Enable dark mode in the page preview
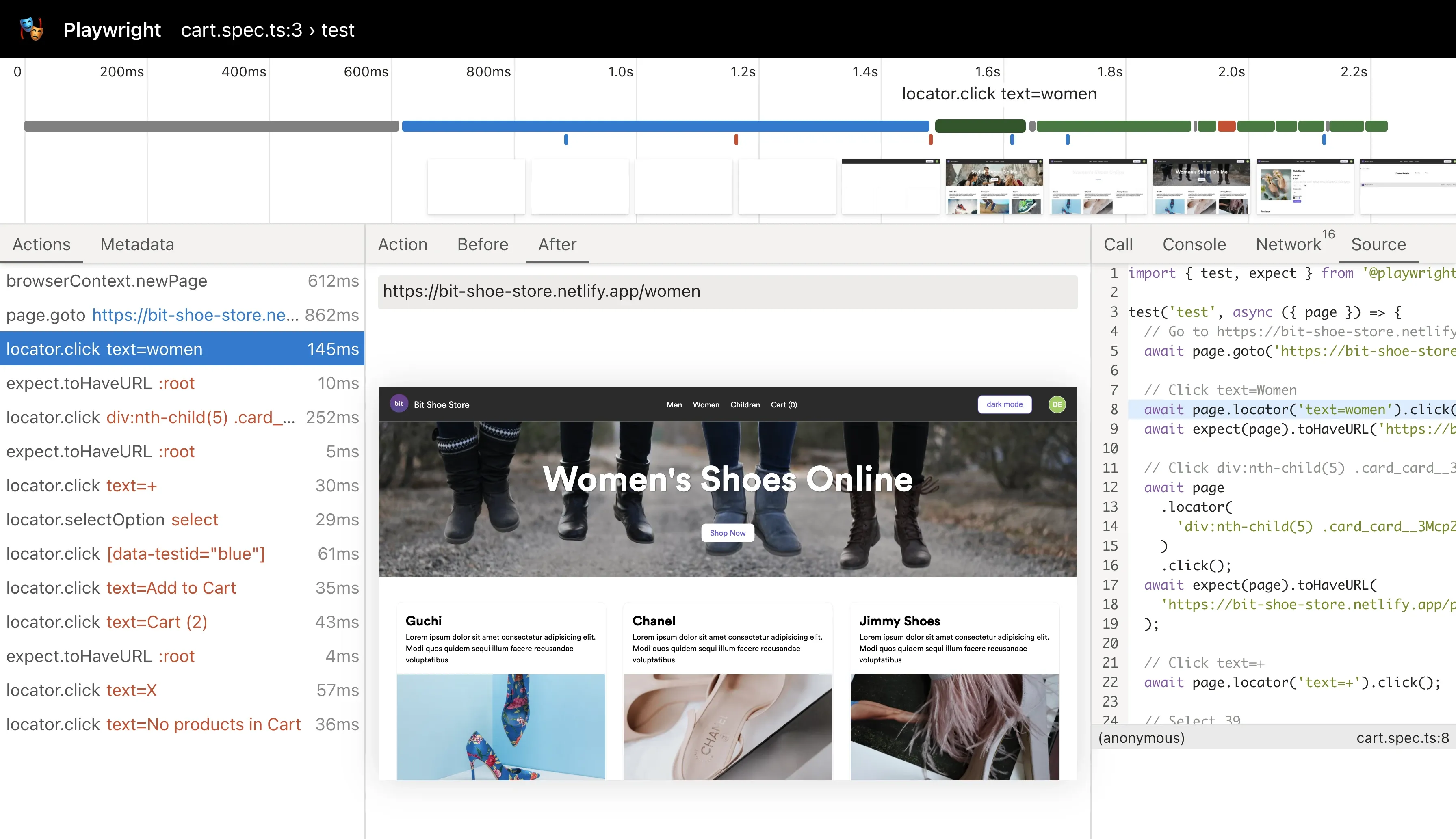1456x839 pixels. click(1004, 404)
